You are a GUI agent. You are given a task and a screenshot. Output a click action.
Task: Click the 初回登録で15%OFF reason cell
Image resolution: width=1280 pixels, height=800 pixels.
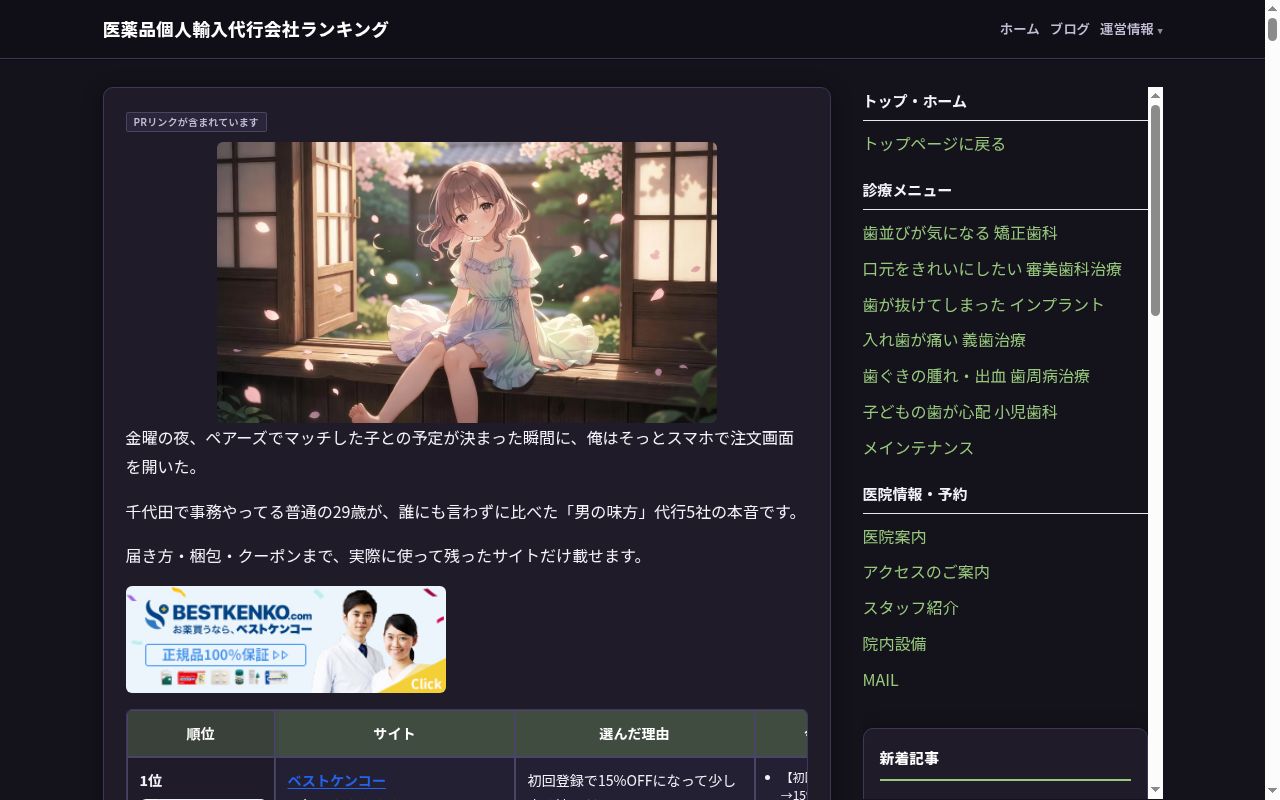coord(635,780)
